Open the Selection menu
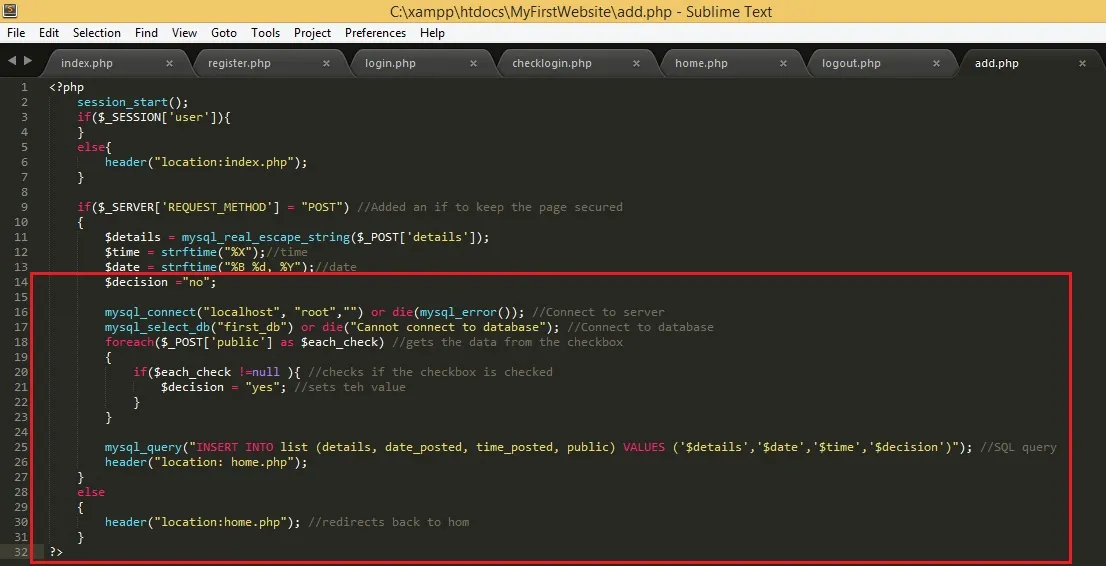The width and height of the screenshot is (1106, 566). click(x=97, y=32)
